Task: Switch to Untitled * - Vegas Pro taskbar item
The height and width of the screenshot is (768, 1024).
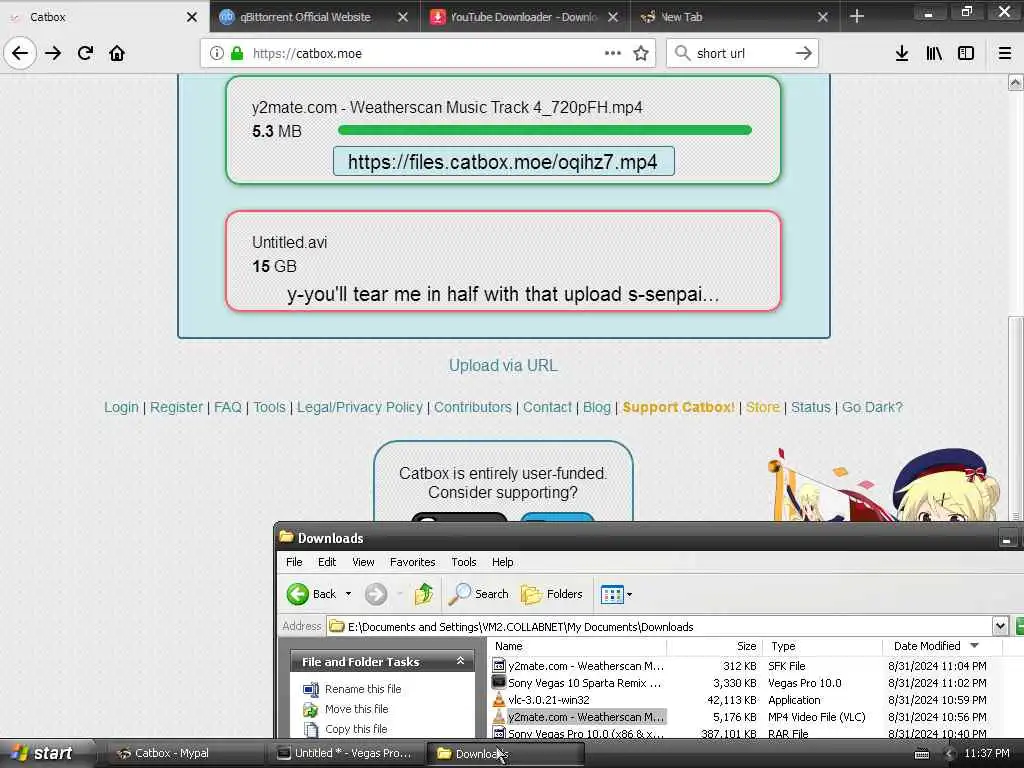Action: pos(344,753)
